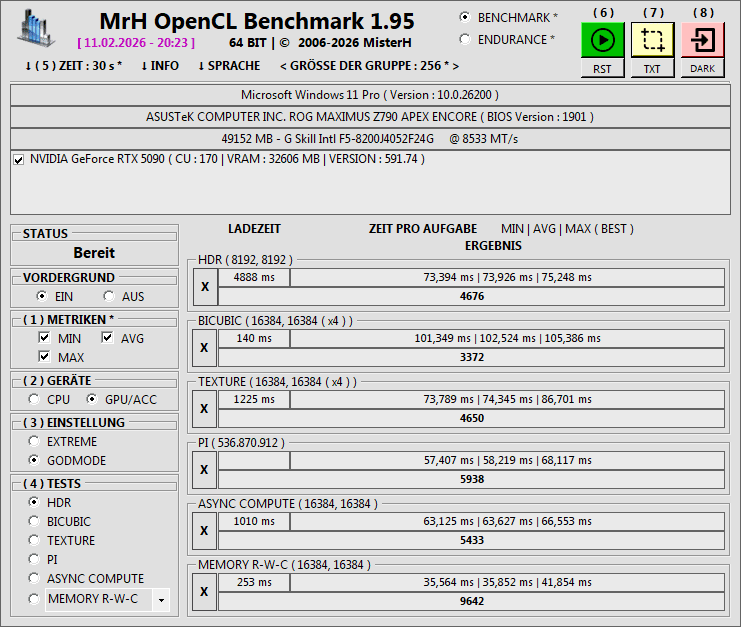
Task: Choose the GODMODE setting
Action: pyautogui.click(x=34, y=460)
